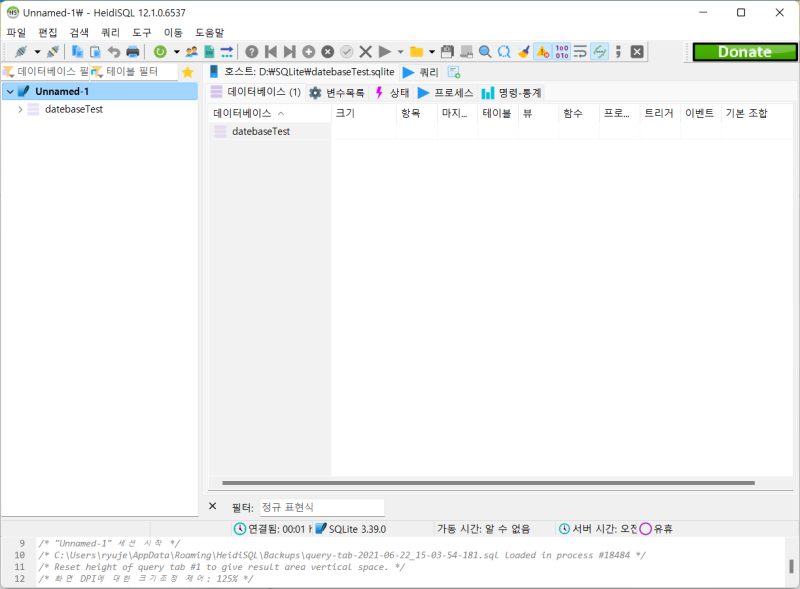Open the 편집 menu
Viewport: 800px width, 589px height.
pyautogui.click(x=48, y=32)
